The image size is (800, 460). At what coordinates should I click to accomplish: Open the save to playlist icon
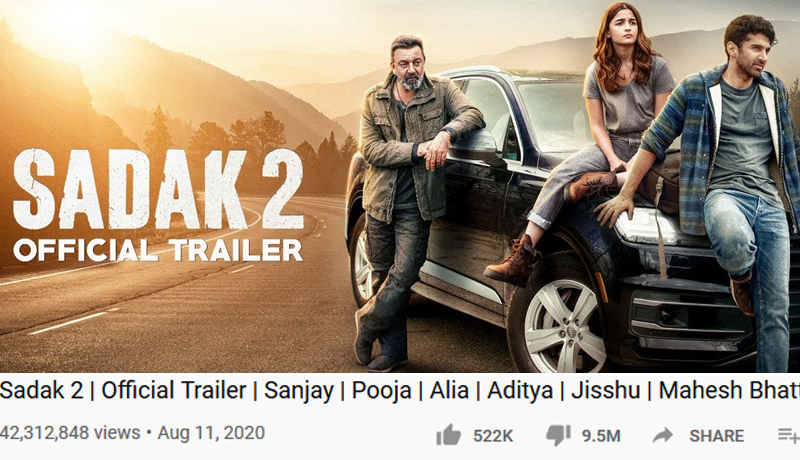click(789, 436)
